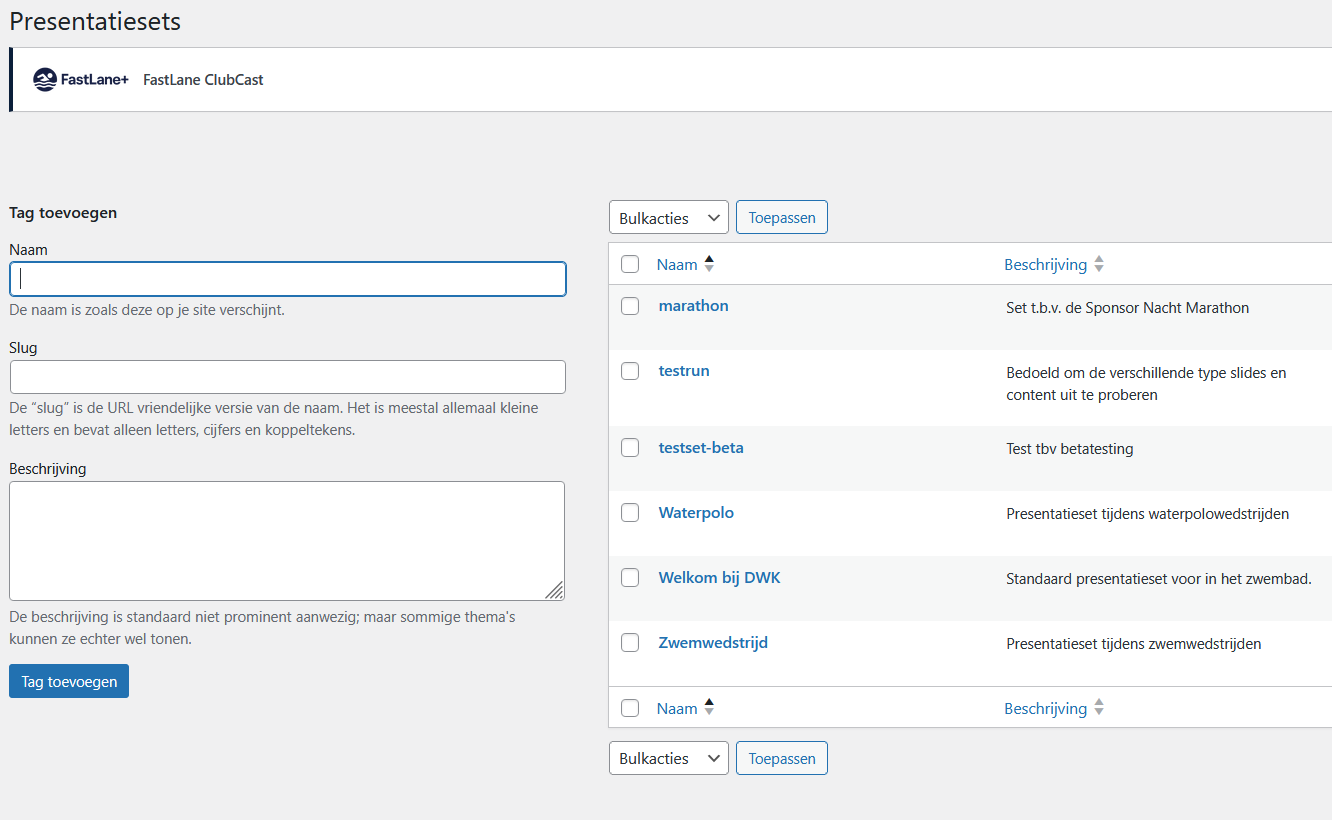Check the marathon row checkbox

point(630,306)
